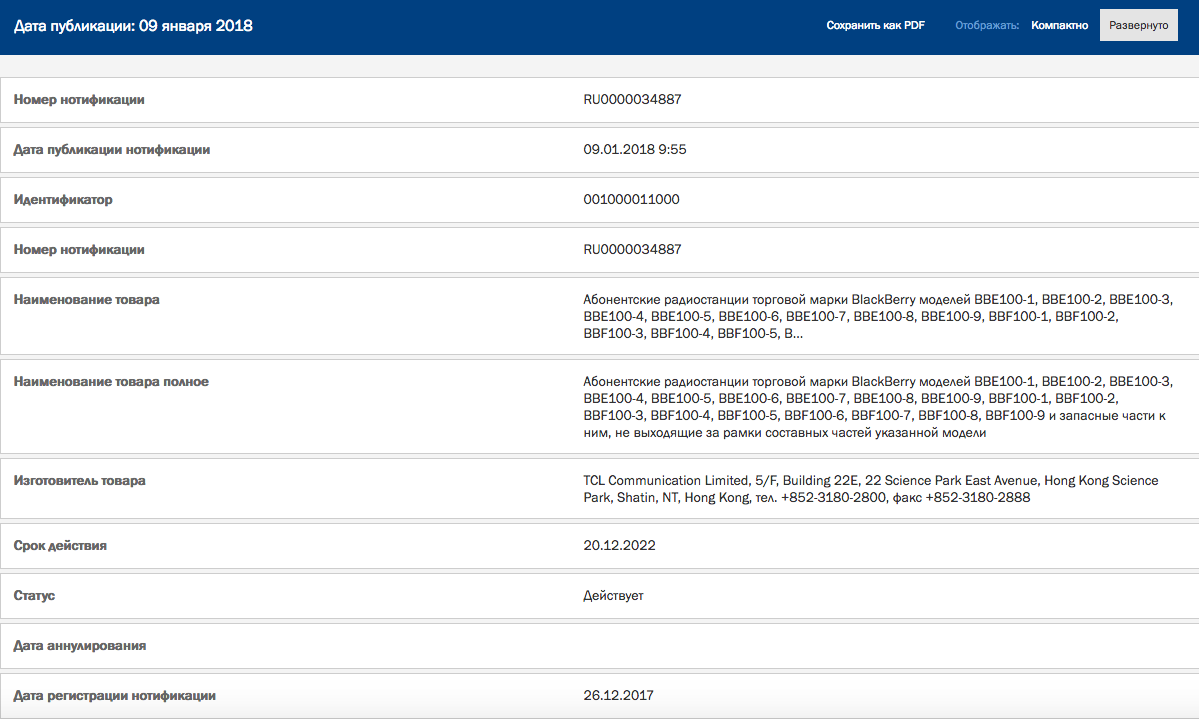Click the status value 'Действует'
This screenshot has width=1199, height=719.
(613, 596)
